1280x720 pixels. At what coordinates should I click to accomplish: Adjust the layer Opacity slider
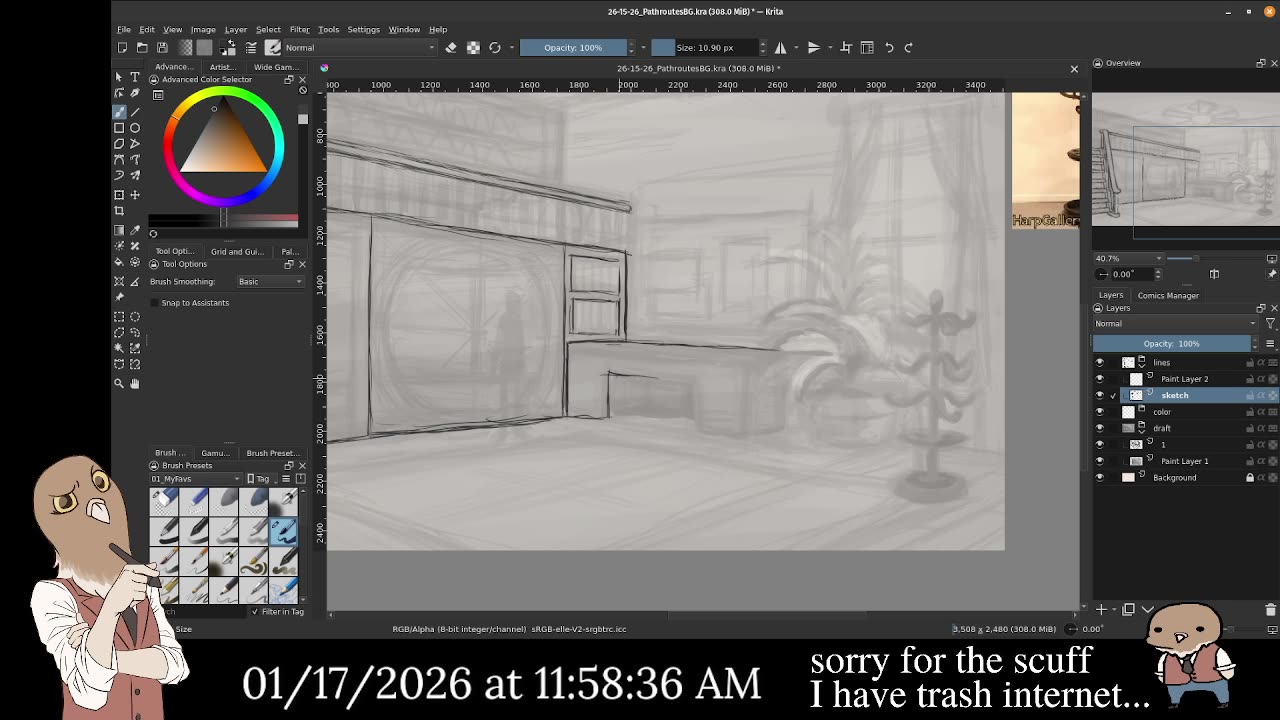pos(1171,344)
